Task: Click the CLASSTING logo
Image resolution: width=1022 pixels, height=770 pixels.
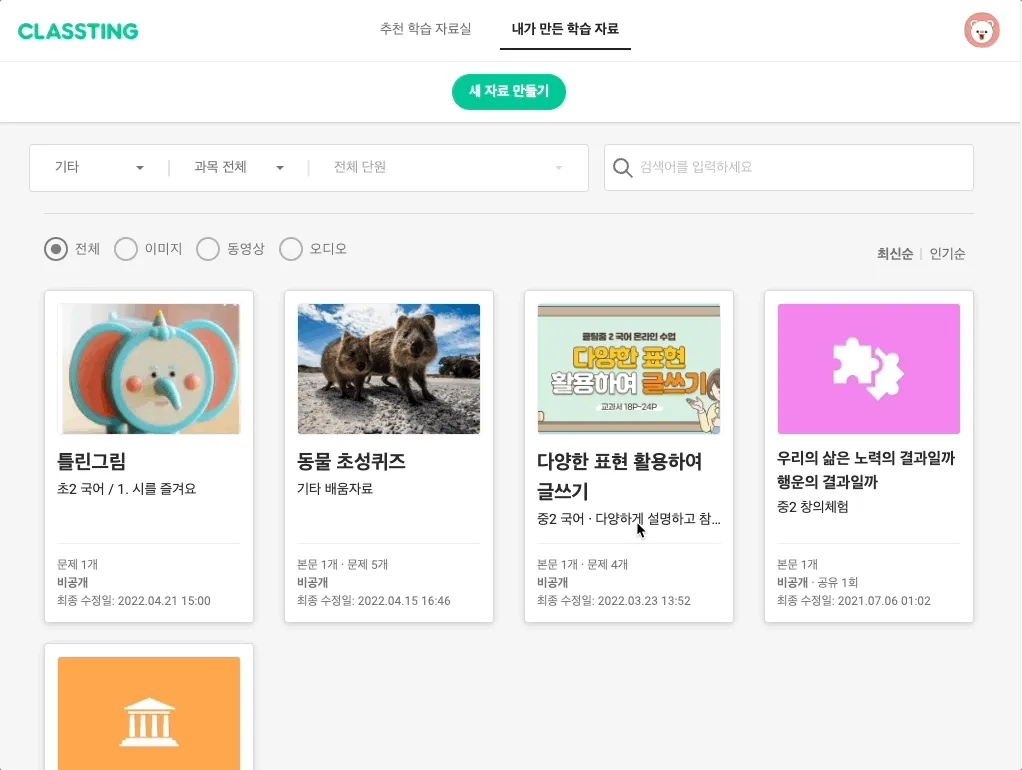Action: click(78, 31)
